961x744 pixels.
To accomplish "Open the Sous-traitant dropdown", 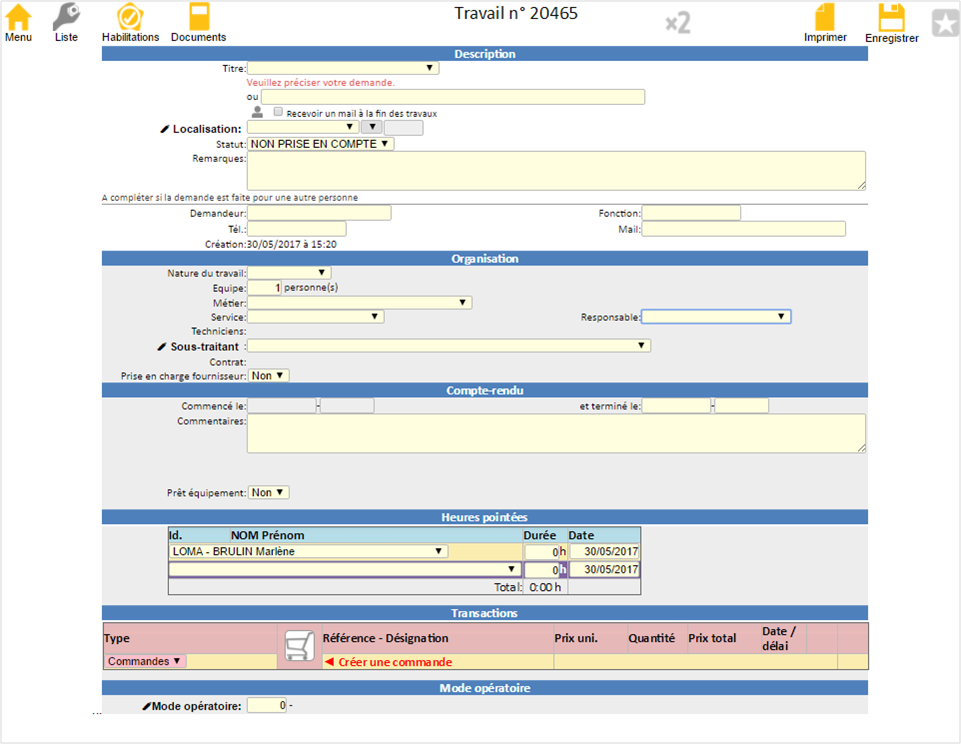I will point(449,346).
